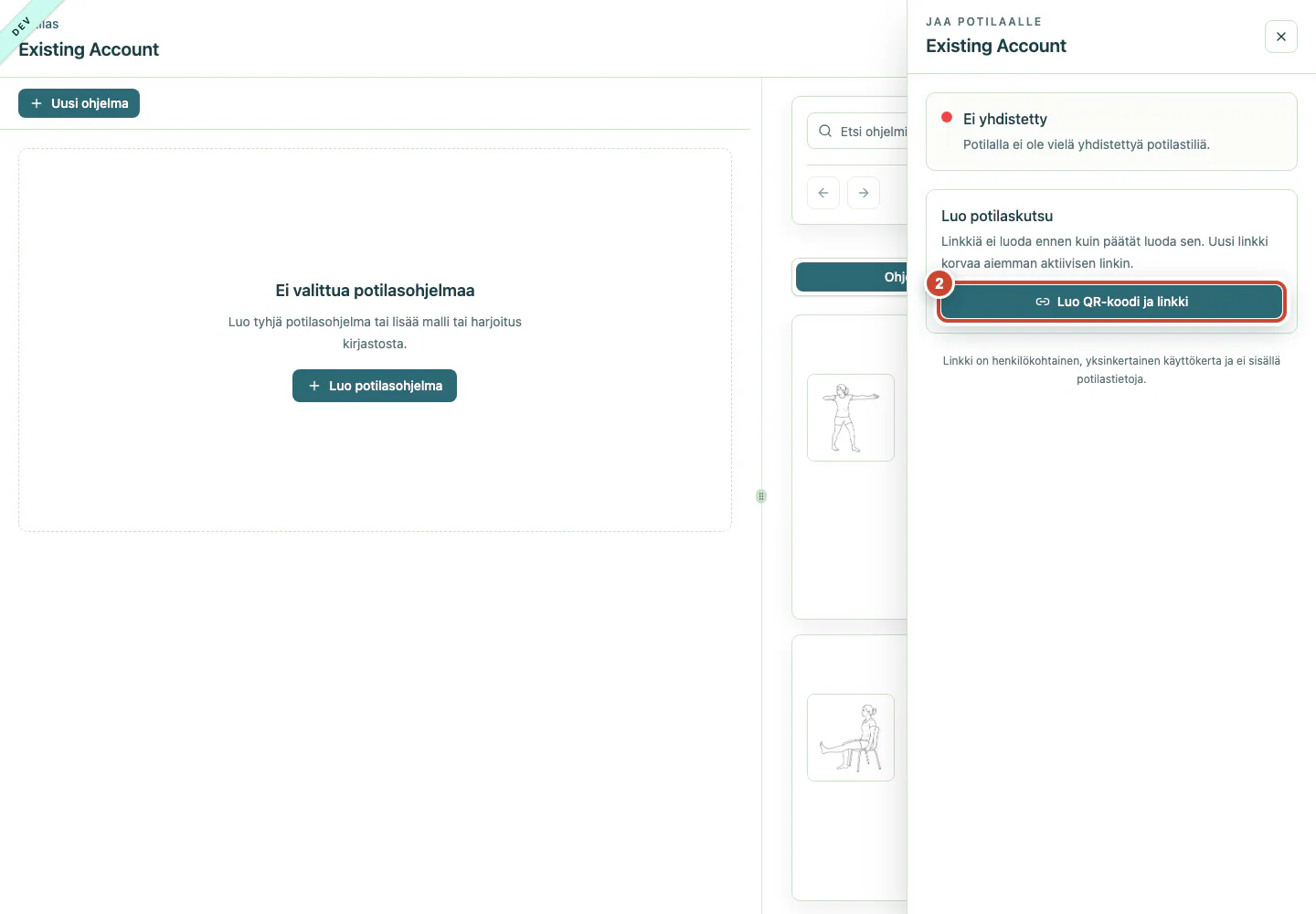Click the link chain icon in QR button
1316x914 pixels.
pyautogui.click(x=1043, y=302)
